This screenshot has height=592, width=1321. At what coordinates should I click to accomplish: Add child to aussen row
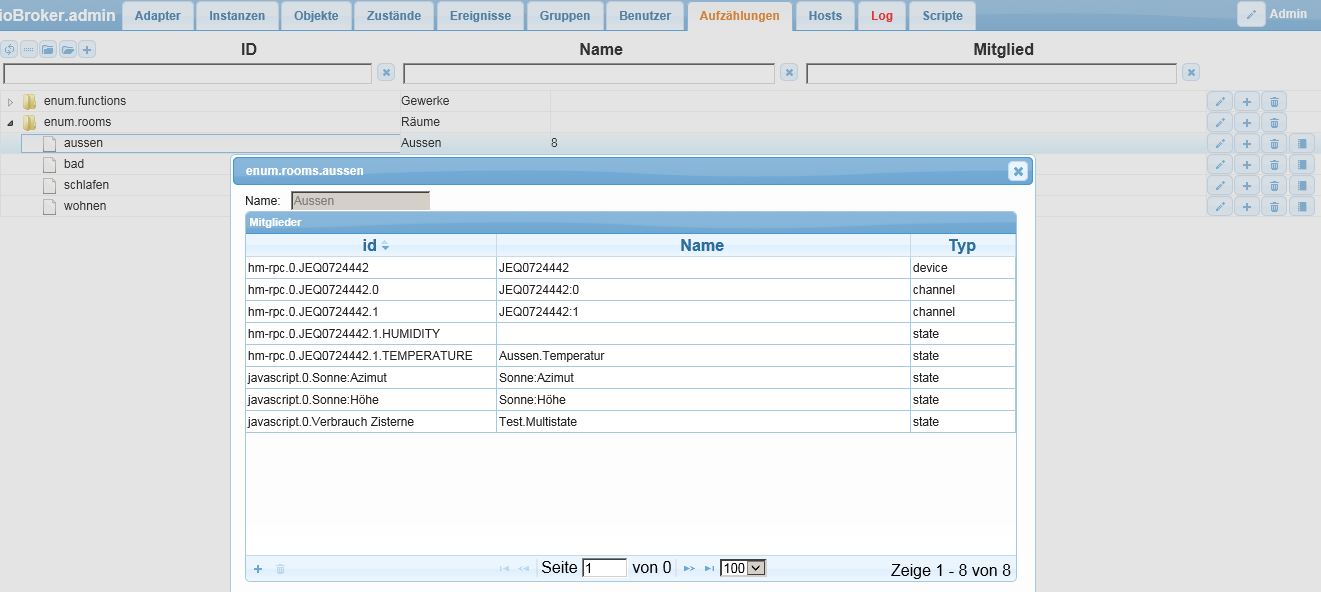click(1247, 143)
